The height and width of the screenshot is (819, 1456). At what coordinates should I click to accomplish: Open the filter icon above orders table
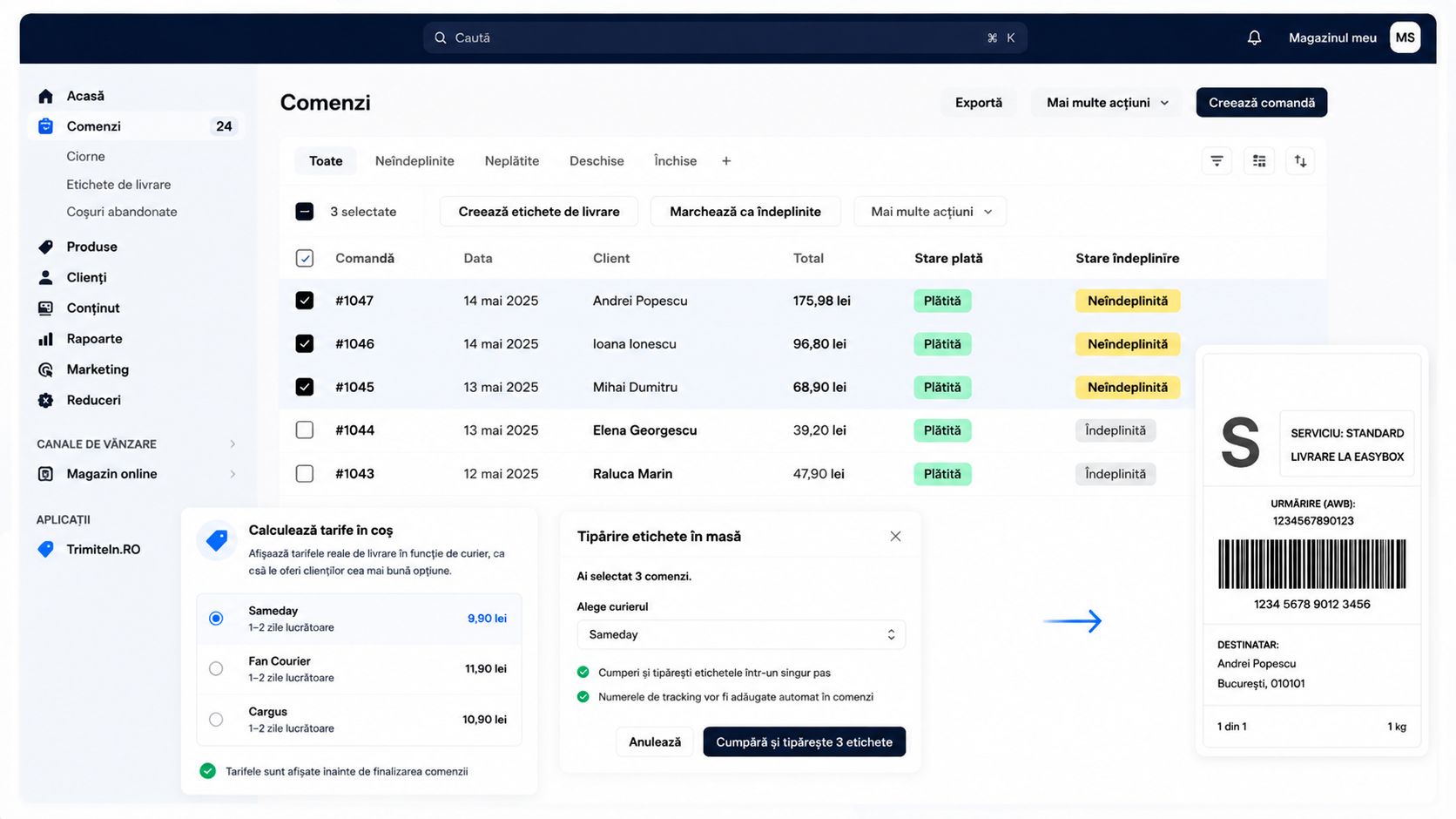(1217, 161)
